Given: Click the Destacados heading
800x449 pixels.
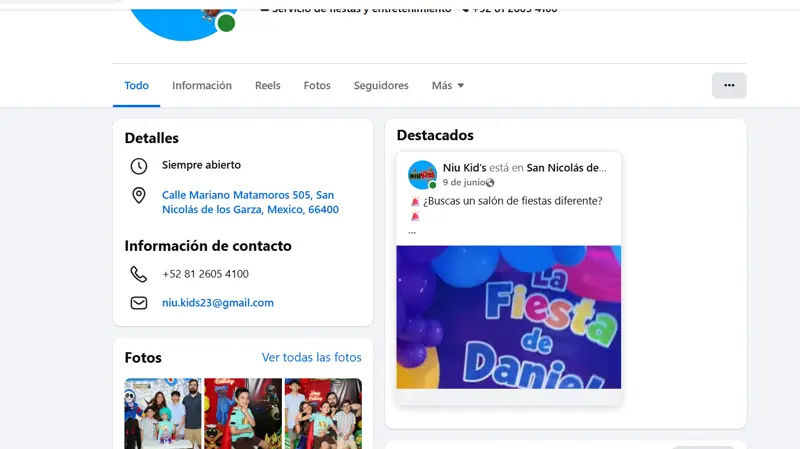Looking at the screenshot, I should [435, 135].
